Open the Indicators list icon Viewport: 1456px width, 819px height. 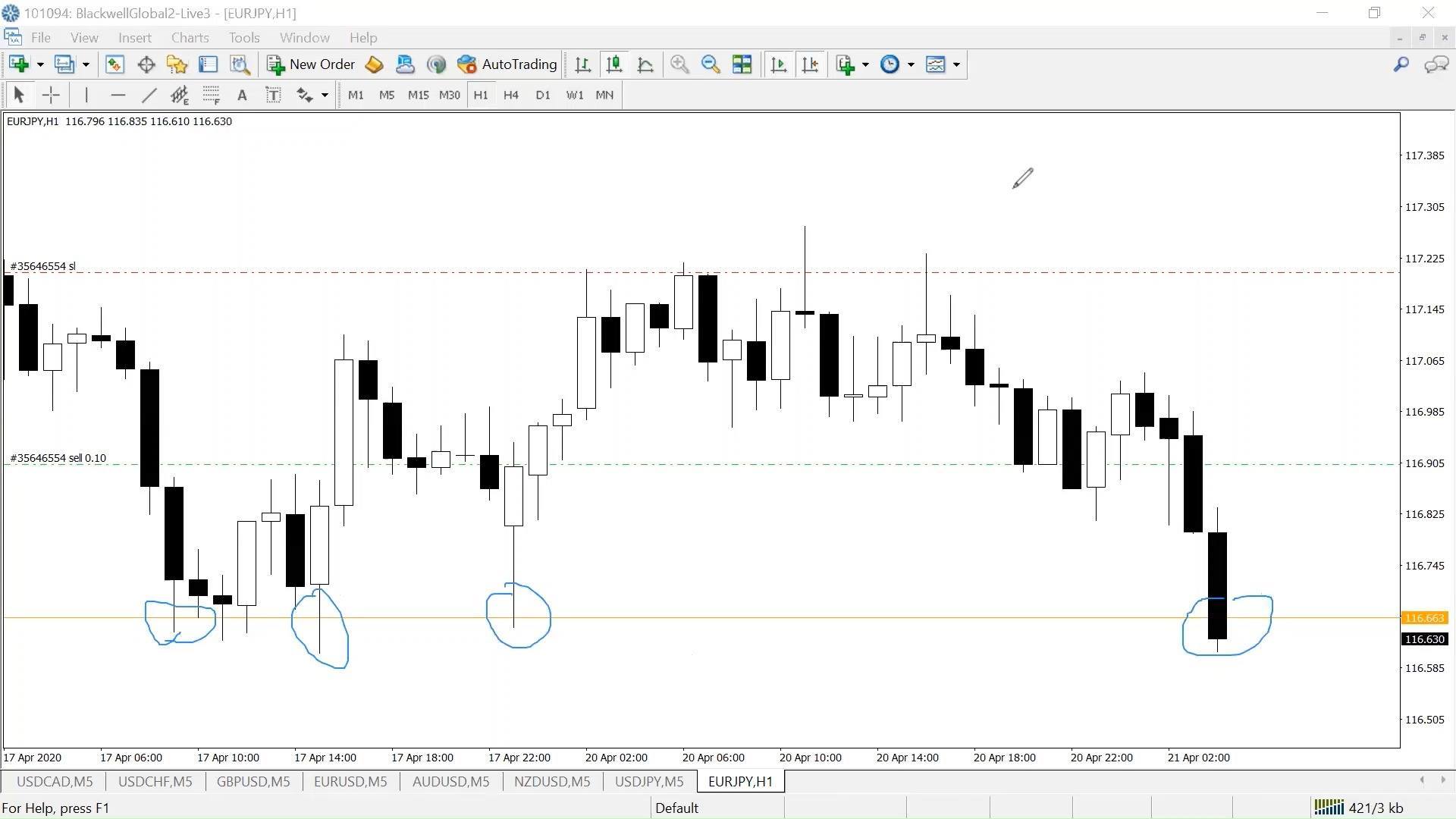[846, 64]
